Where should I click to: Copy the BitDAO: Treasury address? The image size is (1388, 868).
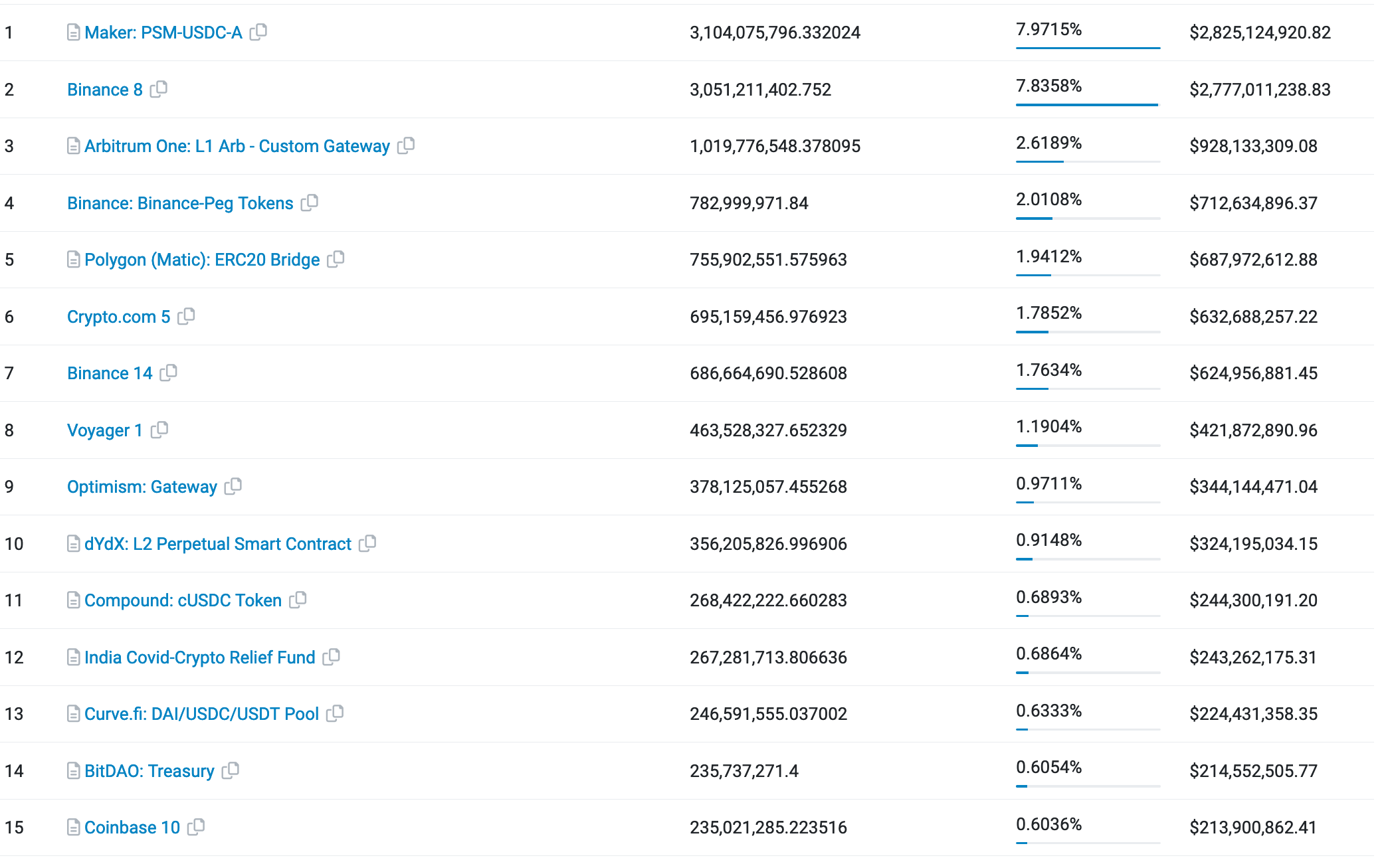coord(231,770)
